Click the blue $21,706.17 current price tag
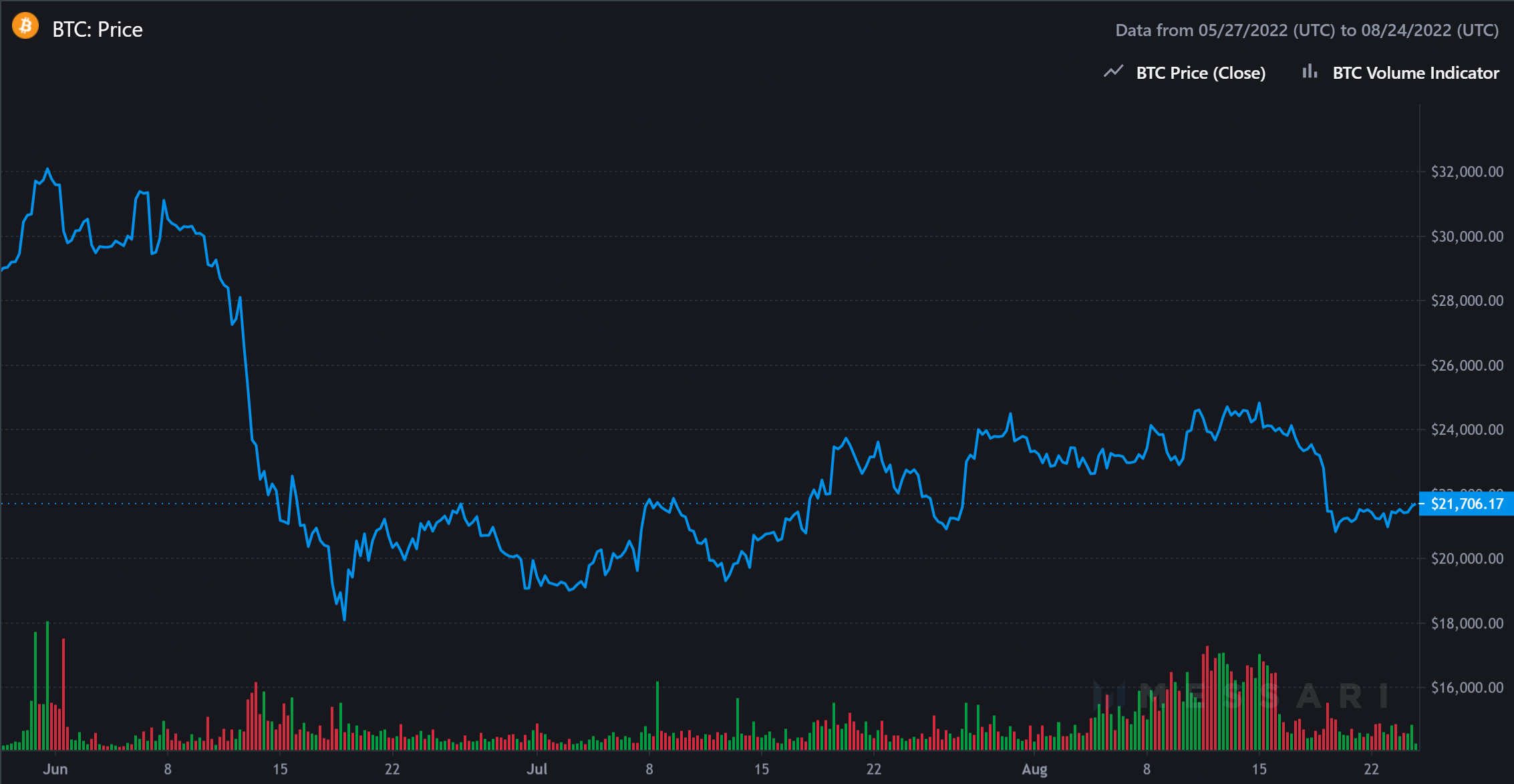The height and width of the screenshot is (784, 1514). (x=1467, y=504)
